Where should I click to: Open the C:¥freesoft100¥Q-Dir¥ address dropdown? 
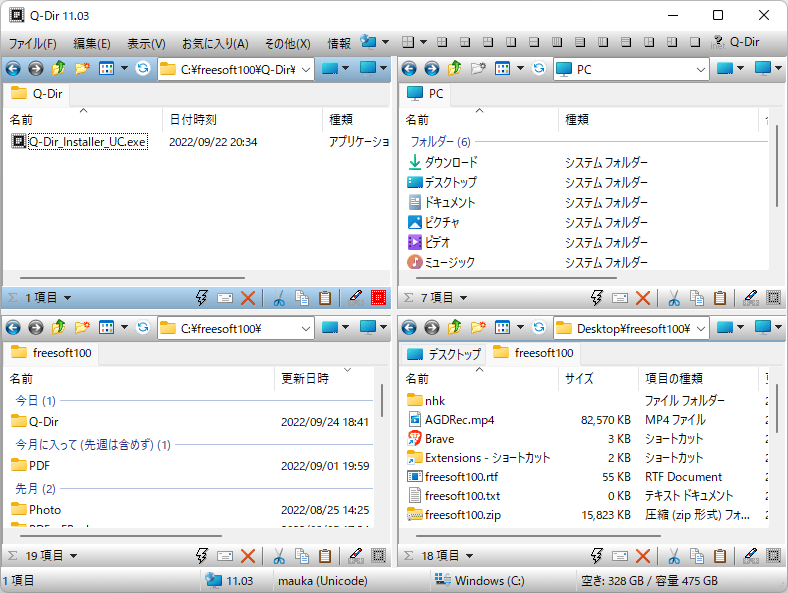[306, 69]
